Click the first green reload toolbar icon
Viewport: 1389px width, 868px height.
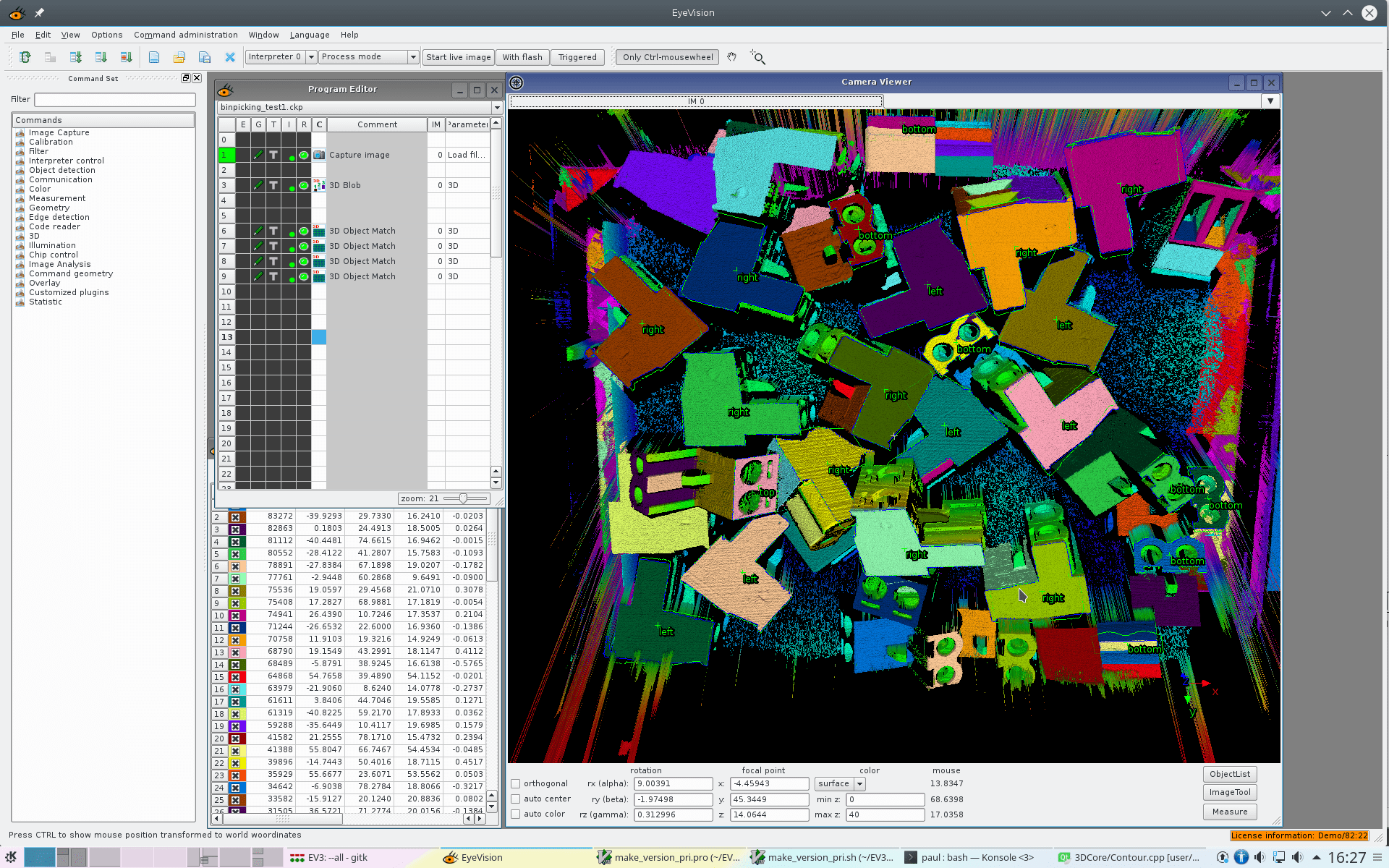pos(25,57)
